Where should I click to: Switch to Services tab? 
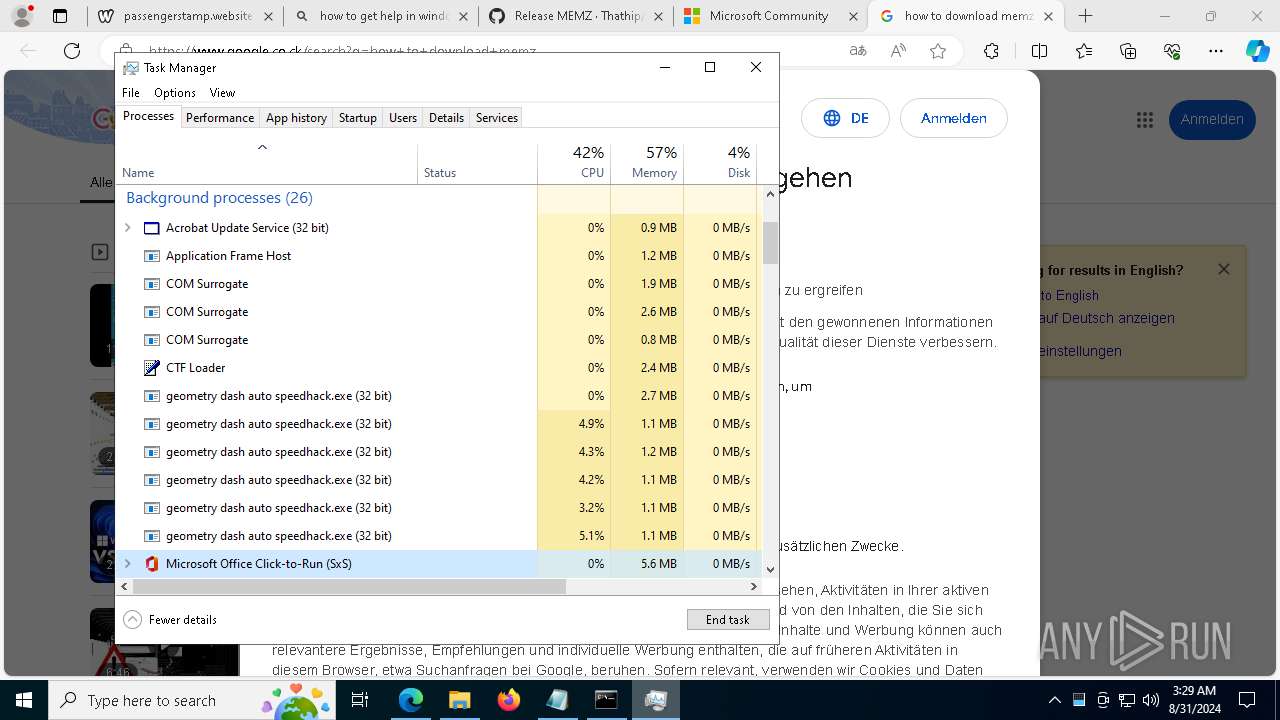[497, 118]
